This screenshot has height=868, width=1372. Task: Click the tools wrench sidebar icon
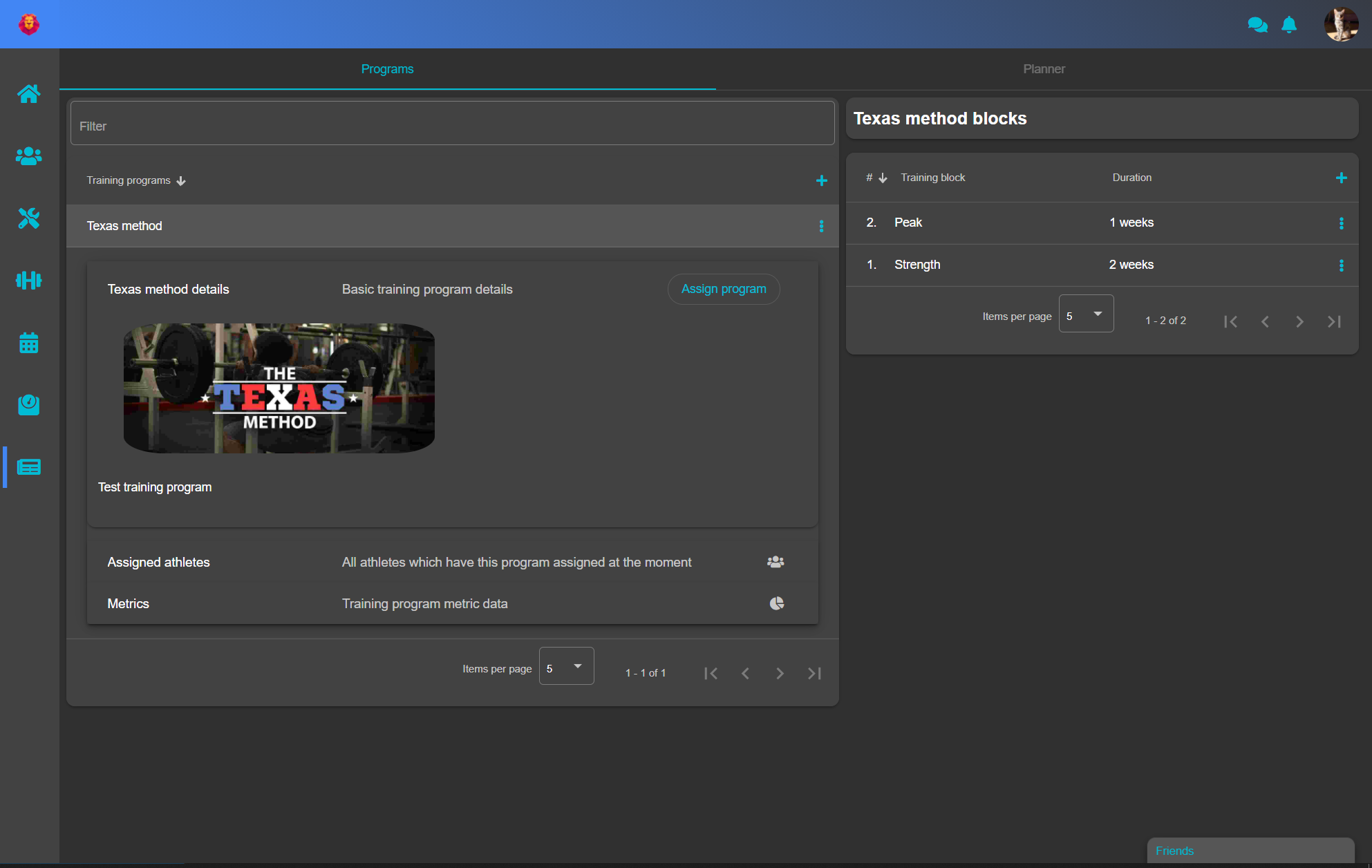(x=29, y=218)
